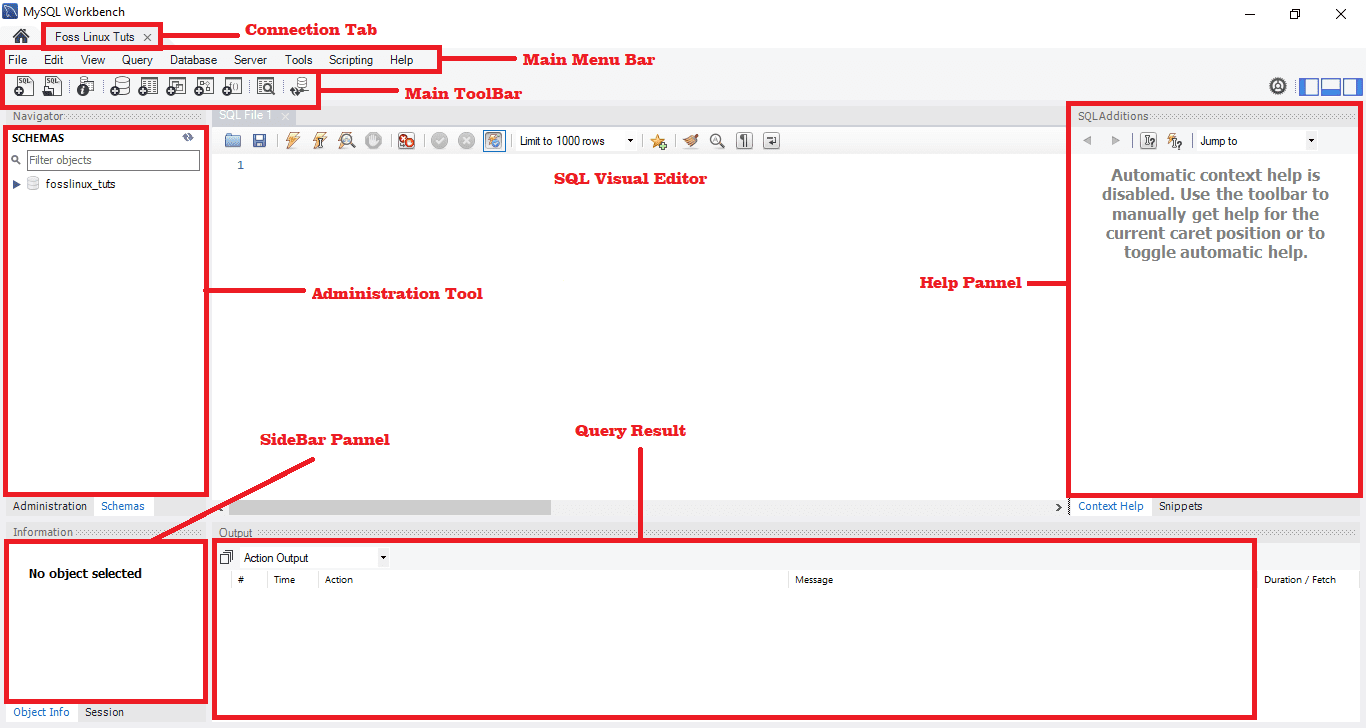1366x728 pixels.
Task: Create a new function icon
Action: pos(232,88)
